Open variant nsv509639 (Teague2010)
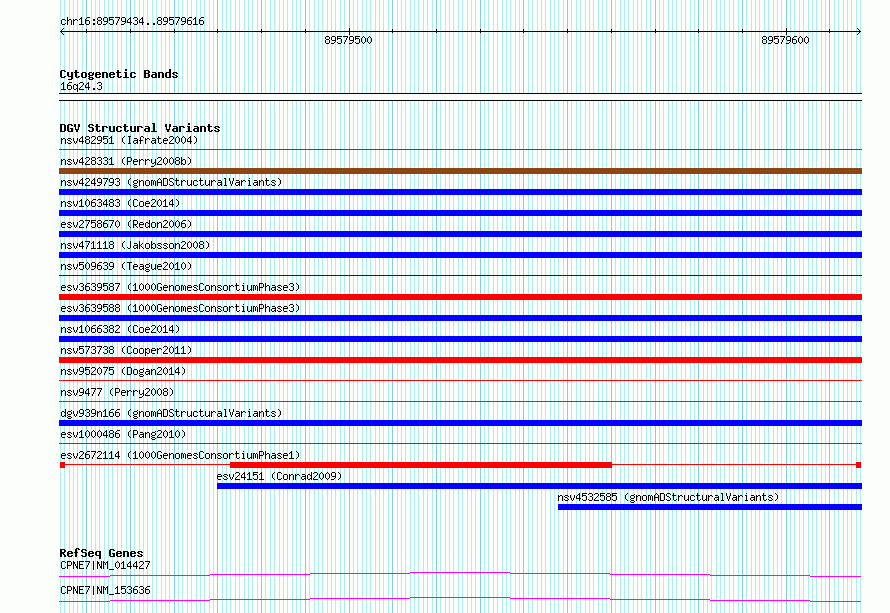Screen dimensions: 890x613 126,266
